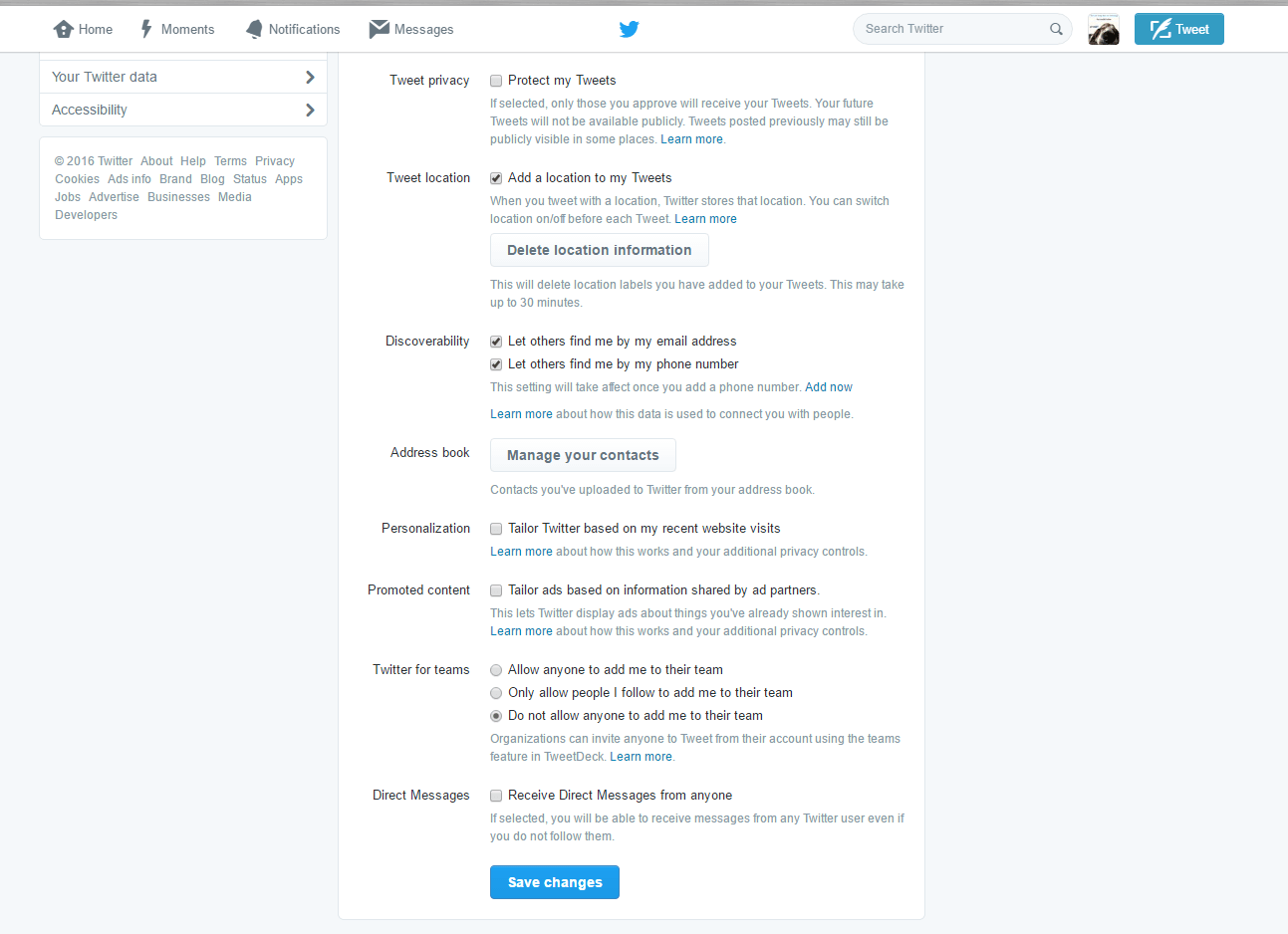Screen dimensions: 1288x934
Task: Click the search magnifier icon
Action: tap(1056, 29)
